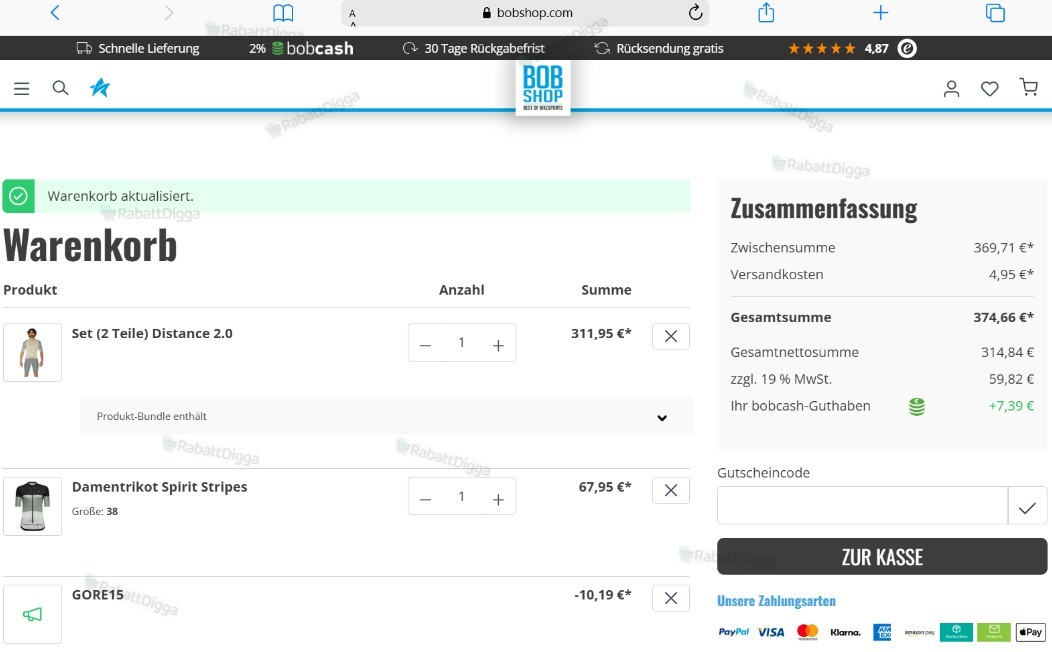Click the Gutscheincode input field
This screenshot has width=1052, height=652.
(862, 506)
